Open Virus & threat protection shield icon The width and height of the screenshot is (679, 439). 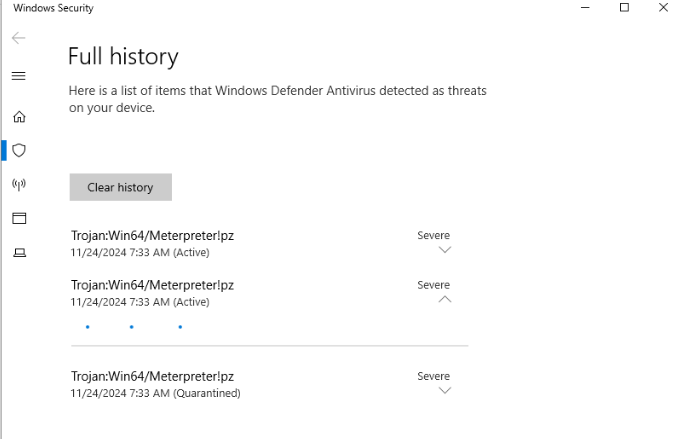[19, 150]
